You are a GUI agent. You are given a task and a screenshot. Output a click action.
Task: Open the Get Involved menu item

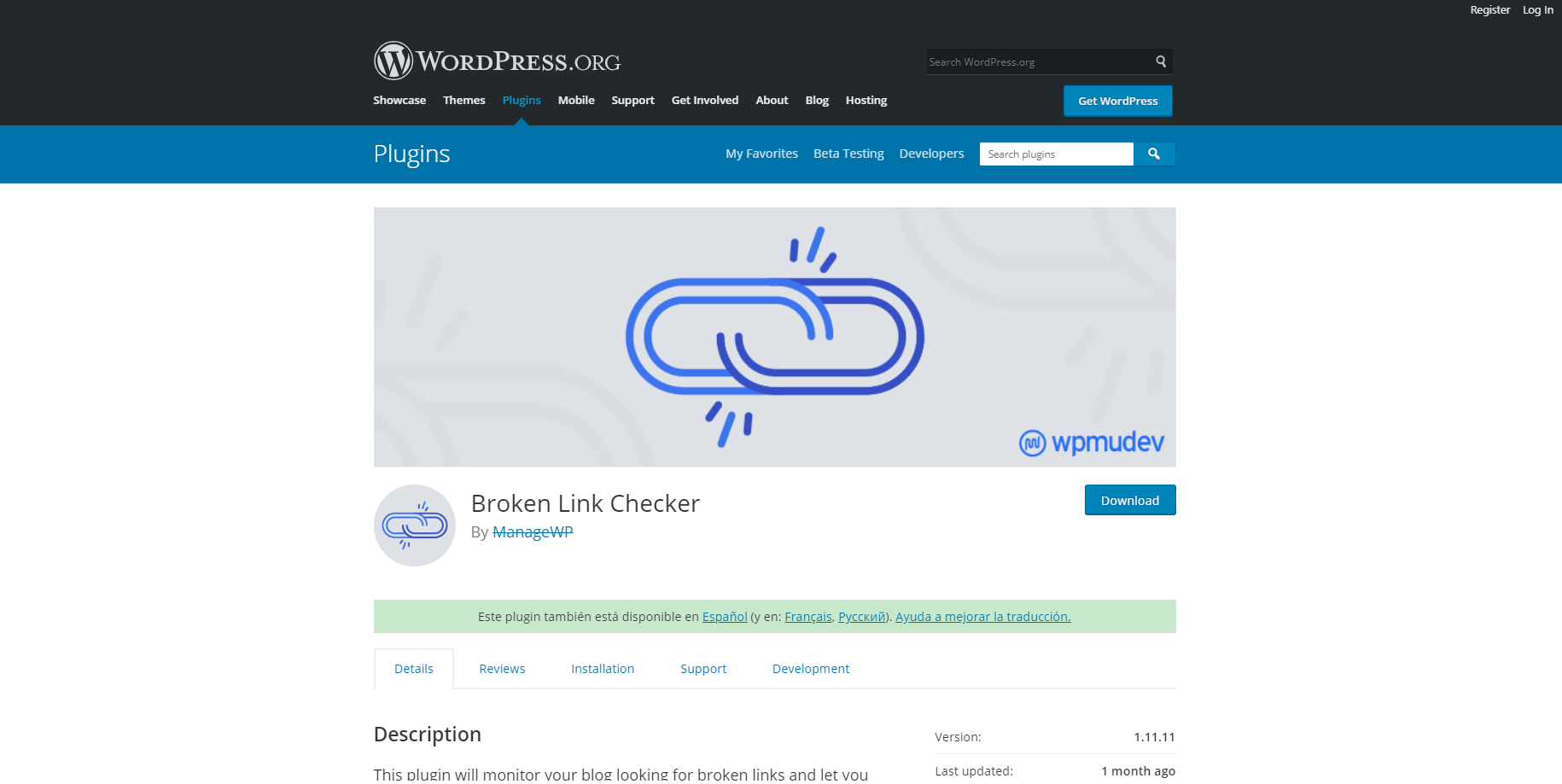705,101
